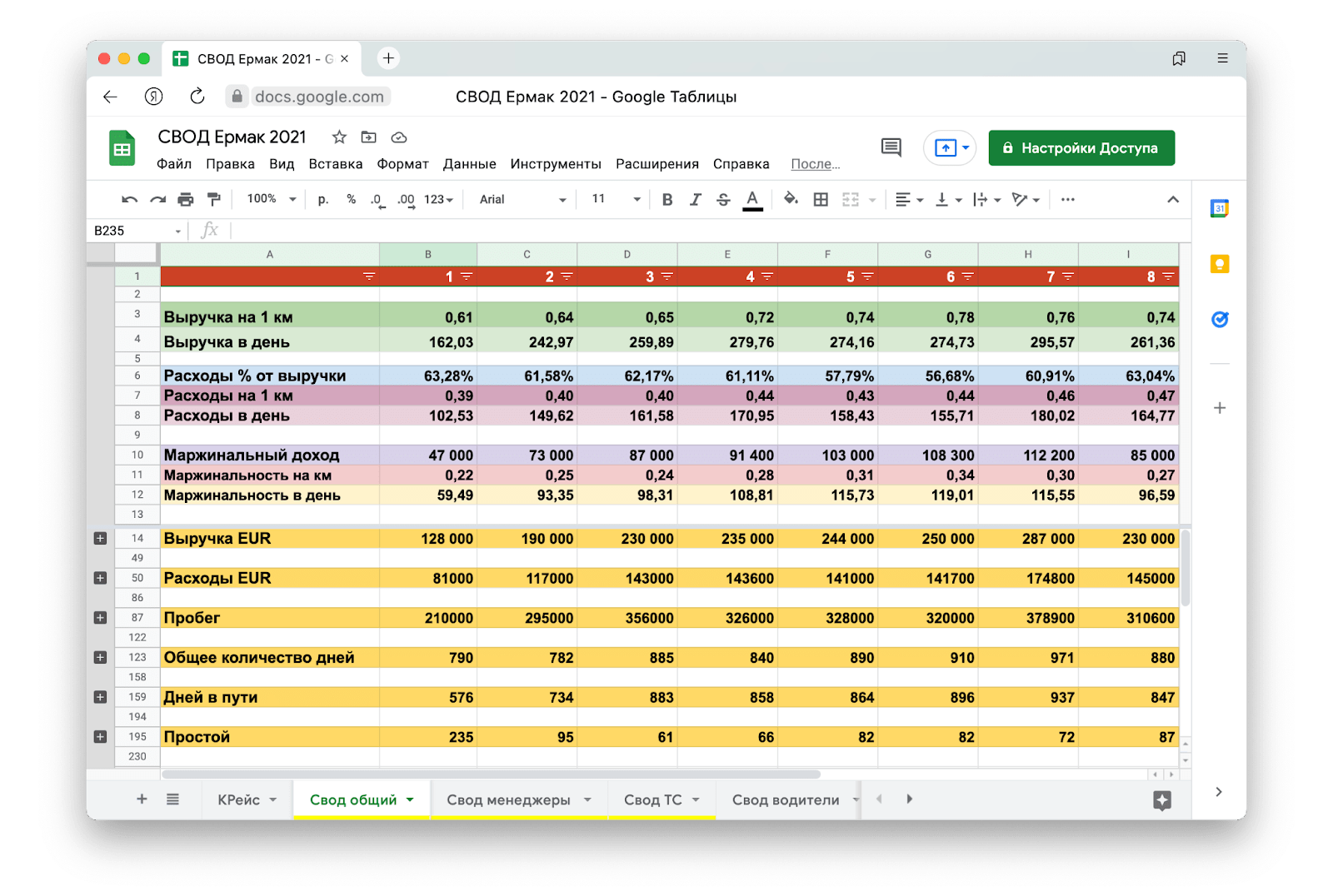Screen dimensions: 1333x896
Task: Click the Настройки Доступа button
Action: [1081, 148]
